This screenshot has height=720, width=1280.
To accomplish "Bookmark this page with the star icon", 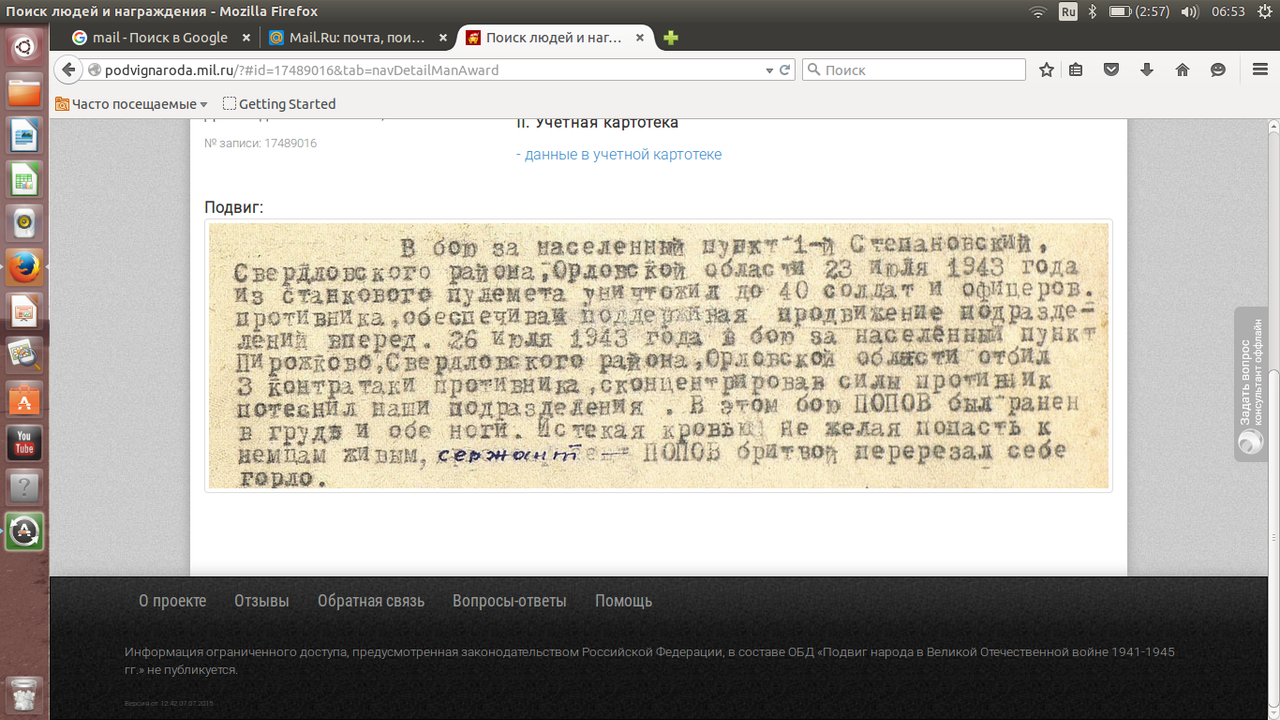I will (x=1046, y=70).
